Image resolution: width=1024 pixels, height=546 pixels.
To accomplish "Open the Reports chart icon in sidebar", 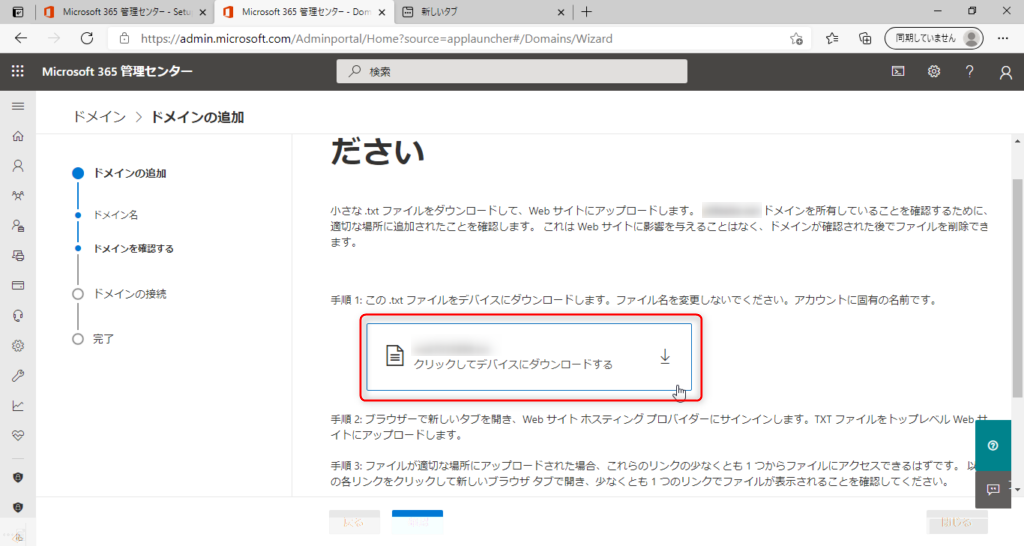I will click(17, 405).
